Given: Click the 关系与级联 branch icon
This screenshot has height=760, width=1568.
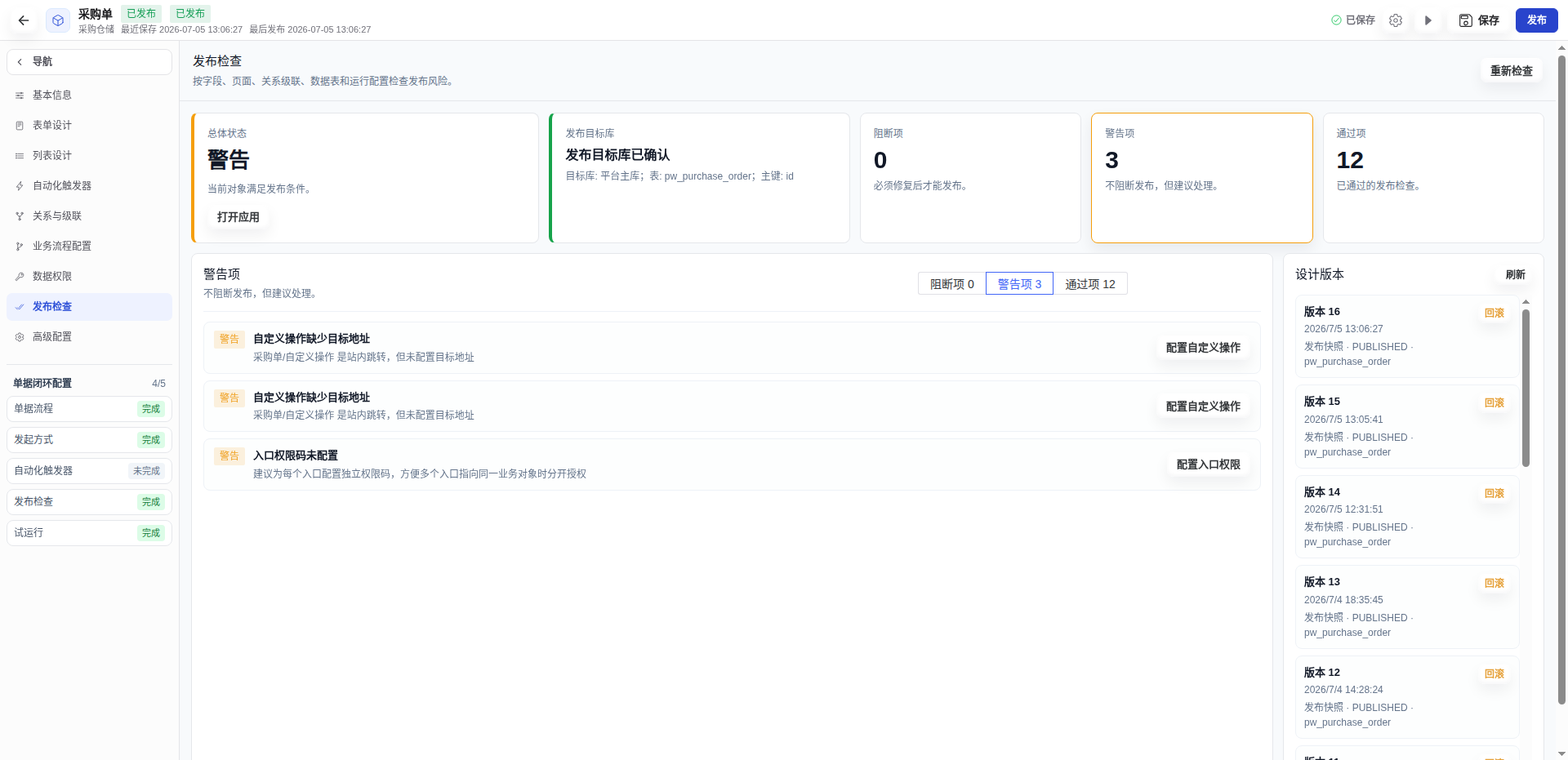Looking at the screenshot, I should [20, 216].
